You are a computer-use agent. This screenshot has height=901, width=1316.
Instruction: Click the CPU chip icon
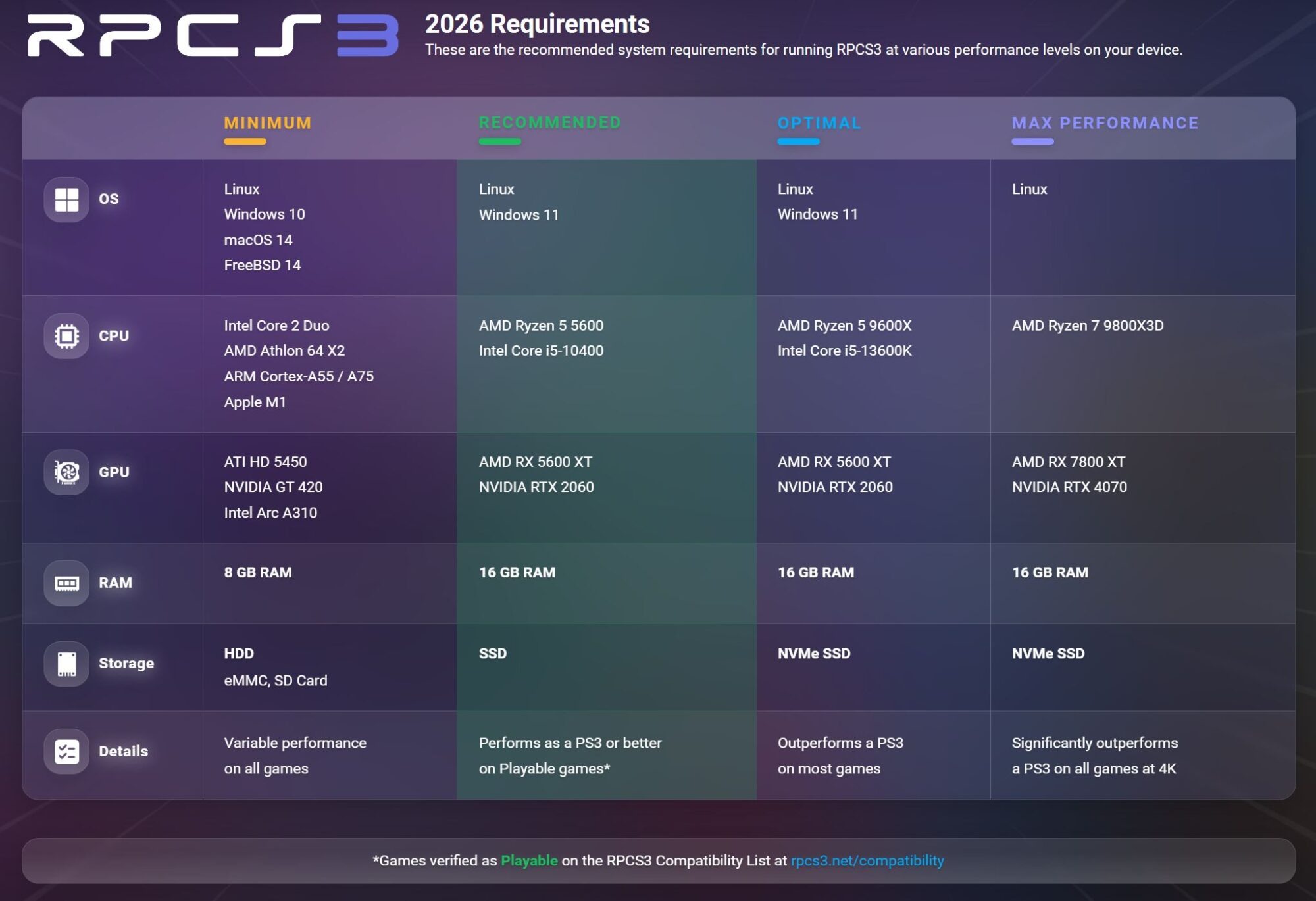tap(66, 336)
